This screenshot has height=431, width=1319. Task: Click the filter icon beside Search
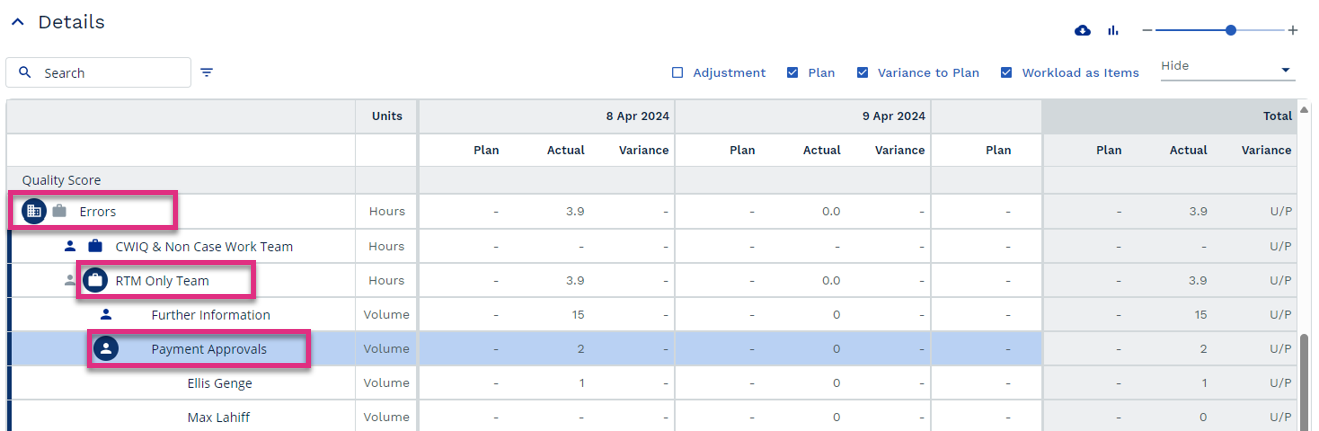207,72
